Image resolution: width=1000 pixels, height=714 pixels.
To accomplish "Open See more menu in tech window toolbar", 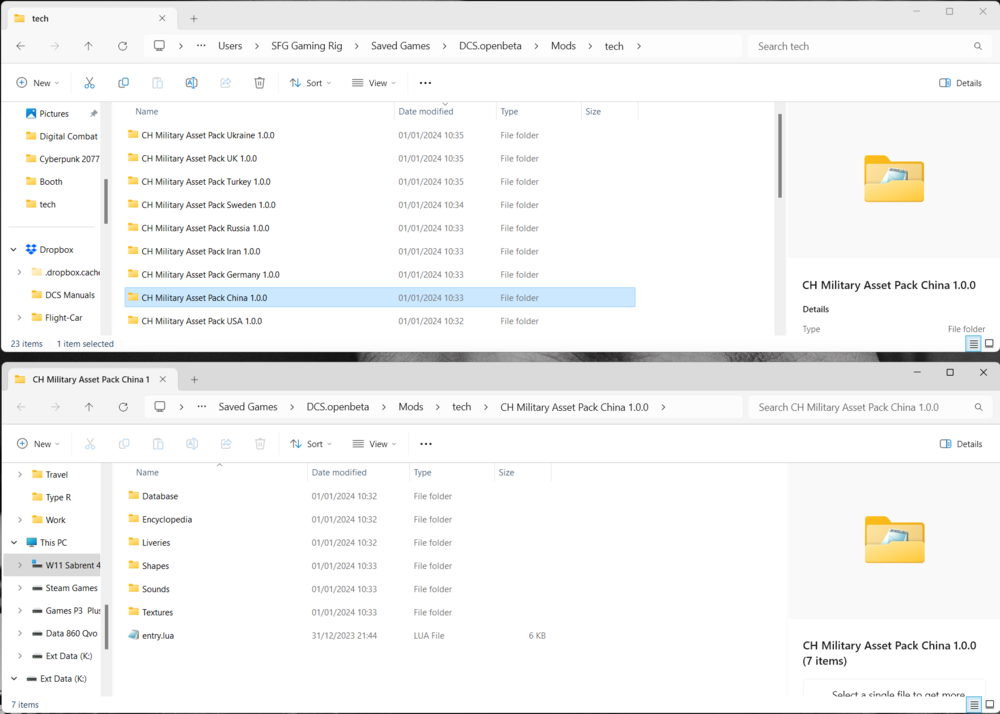I will coord(425,83).
